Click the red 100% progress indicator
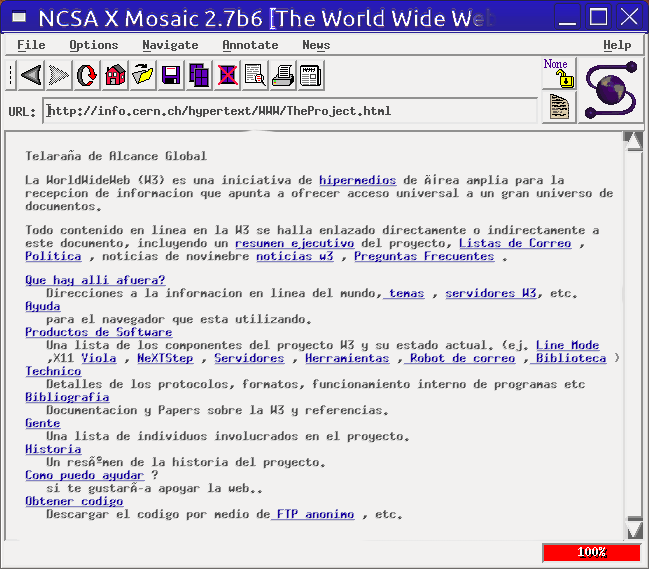Image resolution: width=649 pixels, height=569 pixels. (x=591, y=552)
